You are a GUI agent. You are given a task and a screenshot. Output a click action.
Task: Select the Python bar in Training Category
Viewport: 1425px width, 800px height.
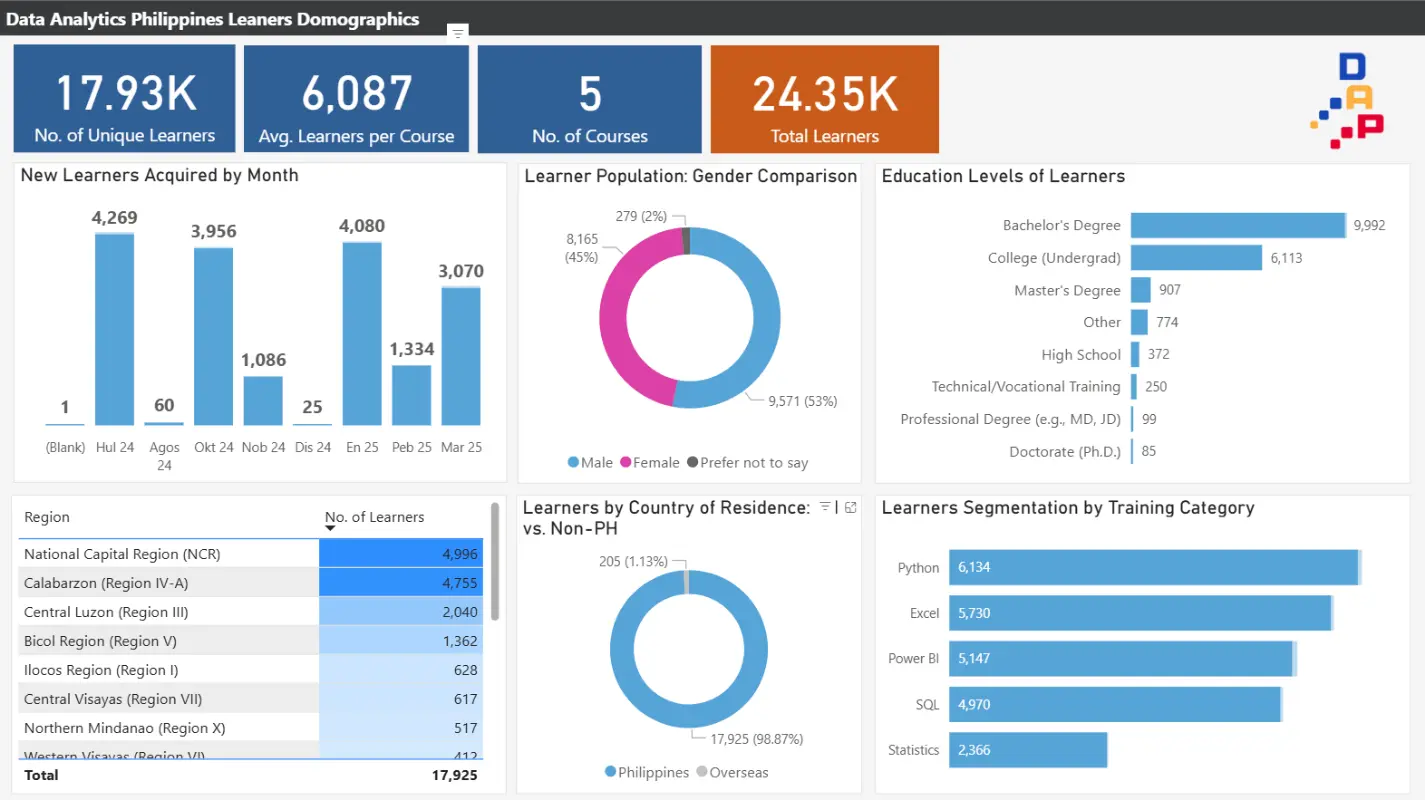[x=1152, y=567]
